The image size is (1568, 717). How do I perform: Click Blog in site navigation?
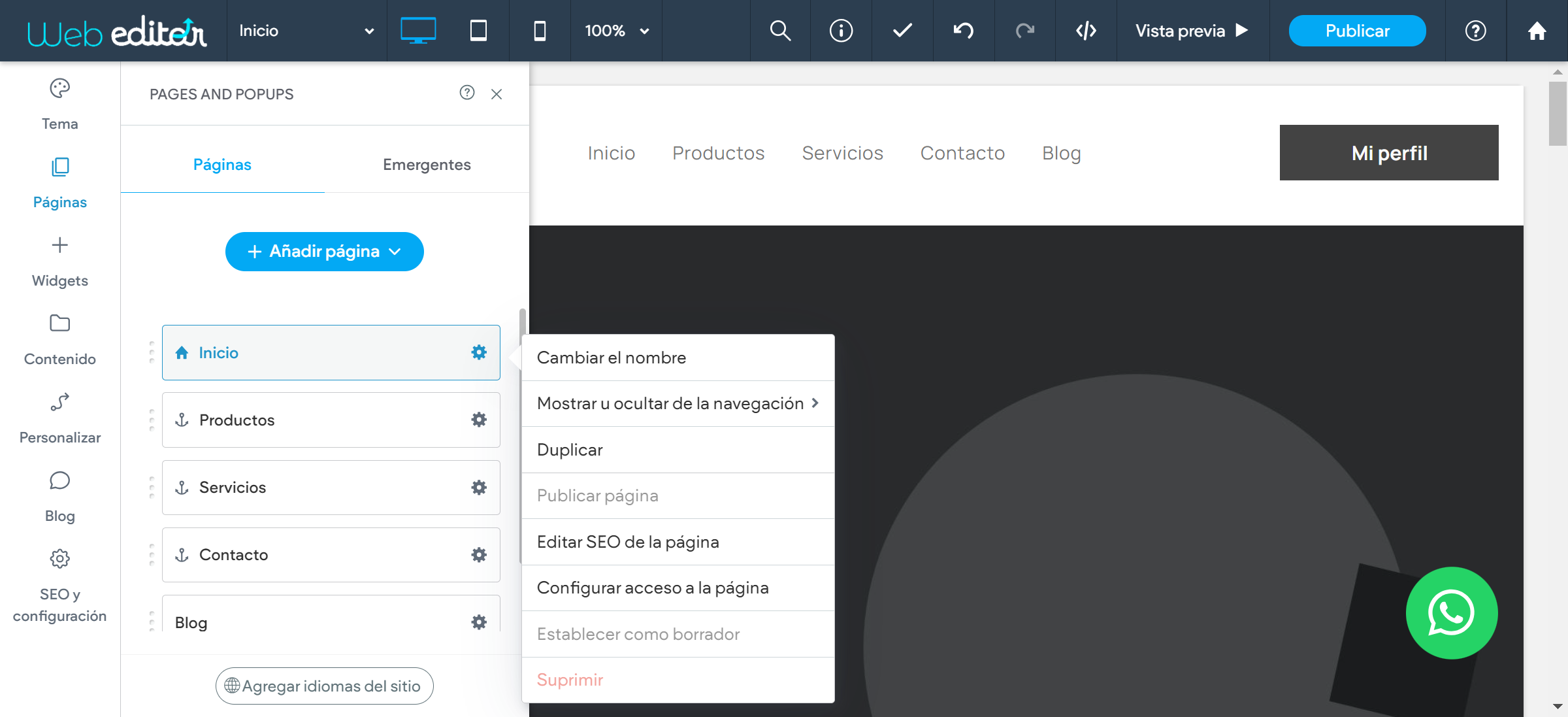[1062, 152]
